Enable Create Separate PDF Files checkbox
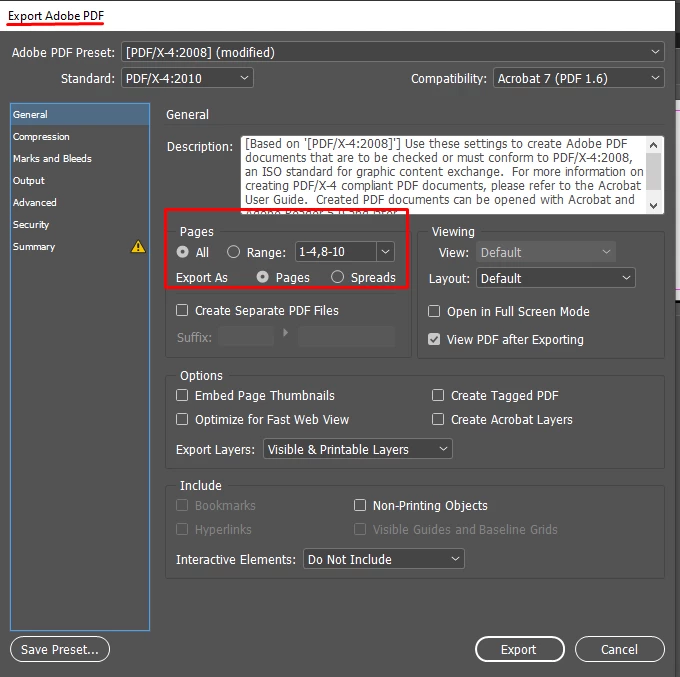680x677 pixels. click(x=182, y=311)
